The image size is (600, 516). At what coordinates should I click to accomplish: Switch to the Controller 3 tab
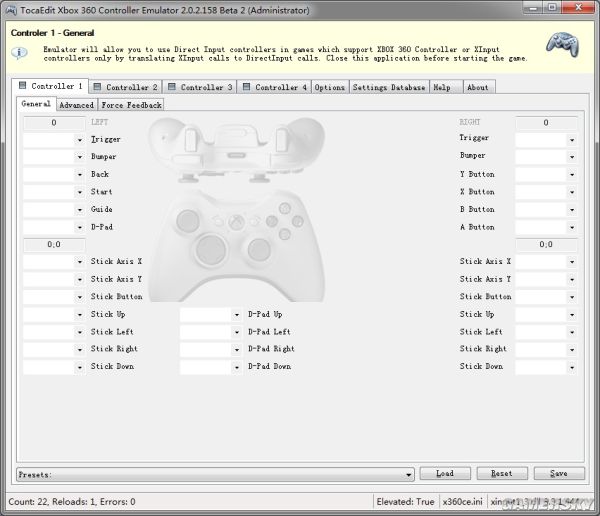click(200, 87)
